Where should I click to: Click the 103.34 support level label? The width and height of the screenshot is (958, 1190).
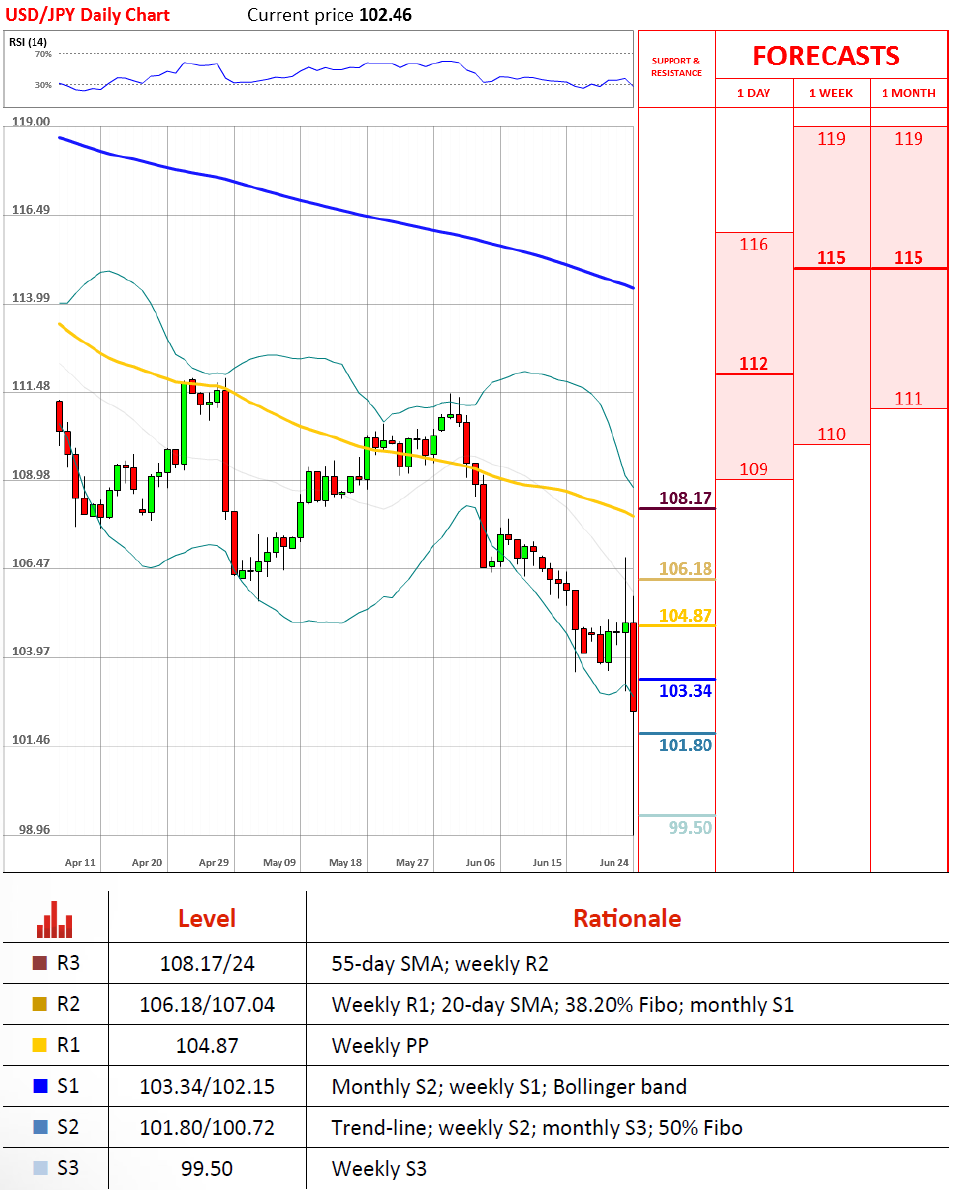point(685,691)
